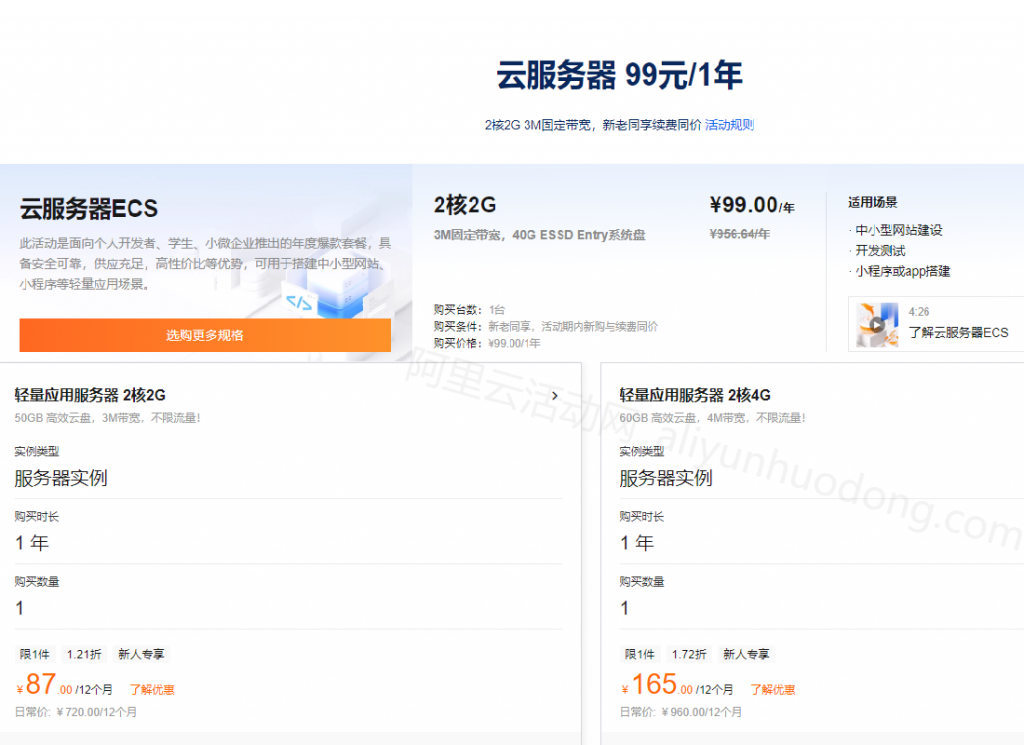Click 日常价 ¥720.00/12个月 text

76,712
